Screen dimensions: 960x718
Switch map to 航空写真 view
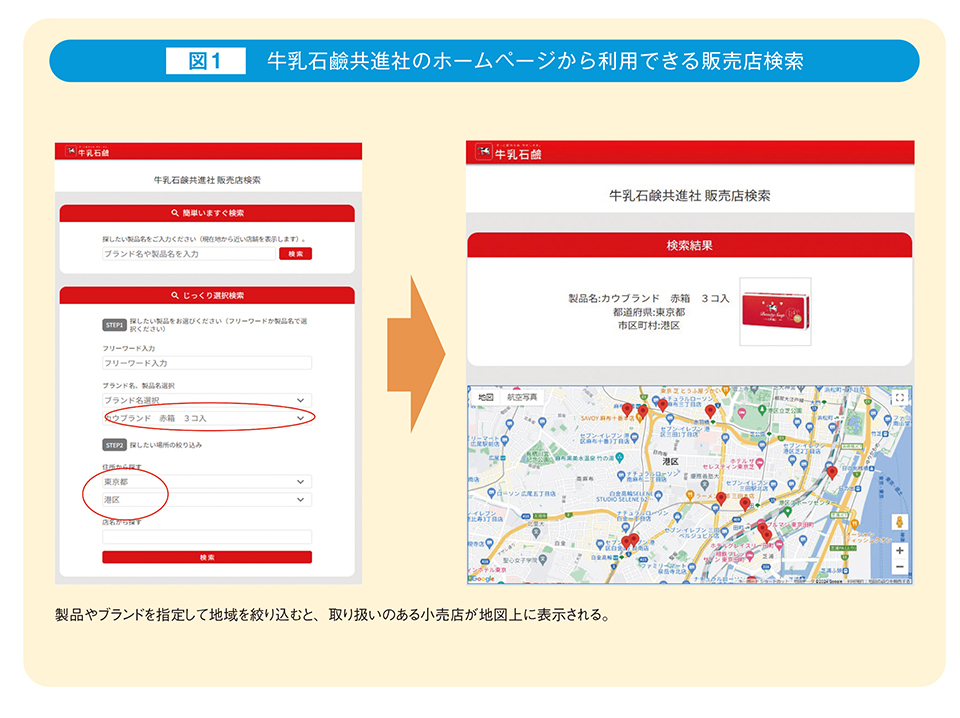[x=522, y=397]
